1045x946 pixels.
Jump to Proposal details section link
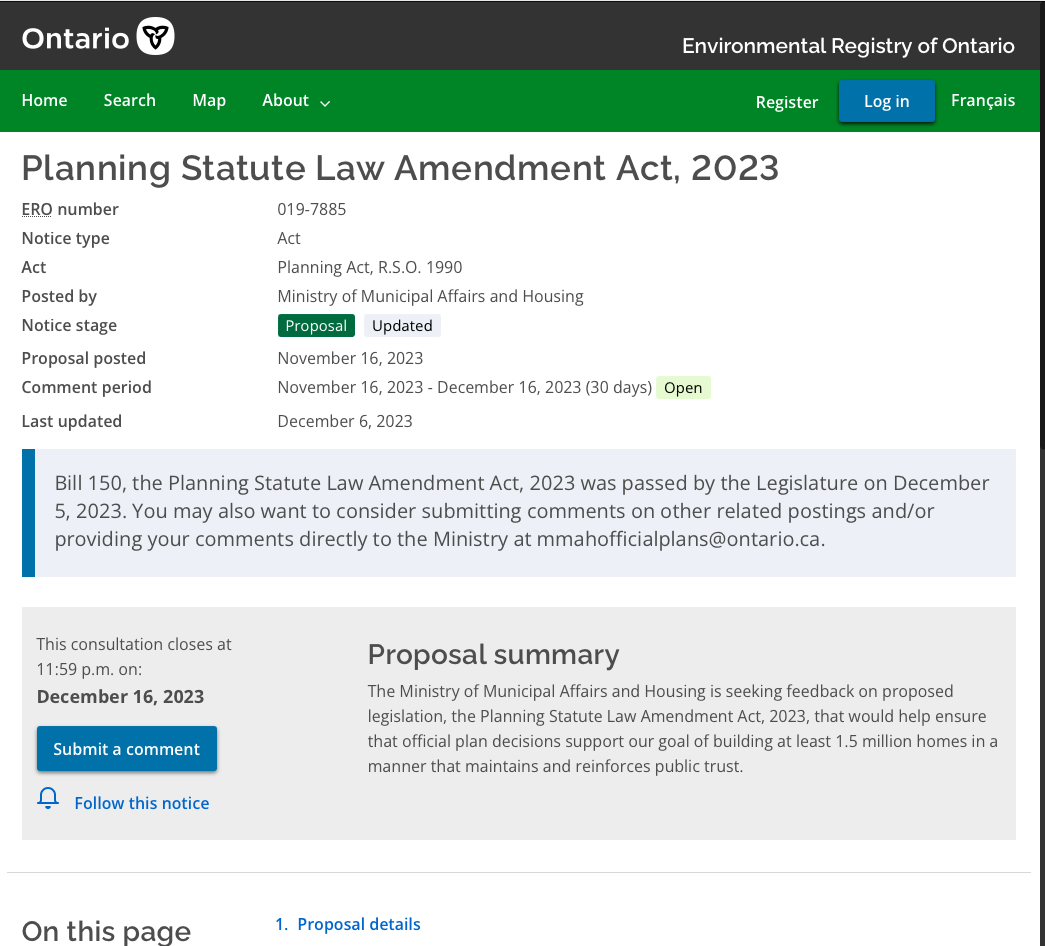359,924
